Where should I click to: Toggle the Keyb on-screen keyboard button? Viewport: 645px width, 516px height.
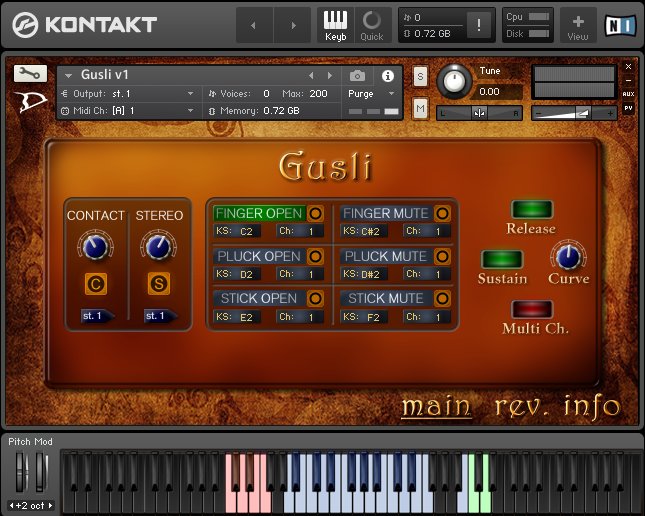pyautogui.click(x=335, y=25)
